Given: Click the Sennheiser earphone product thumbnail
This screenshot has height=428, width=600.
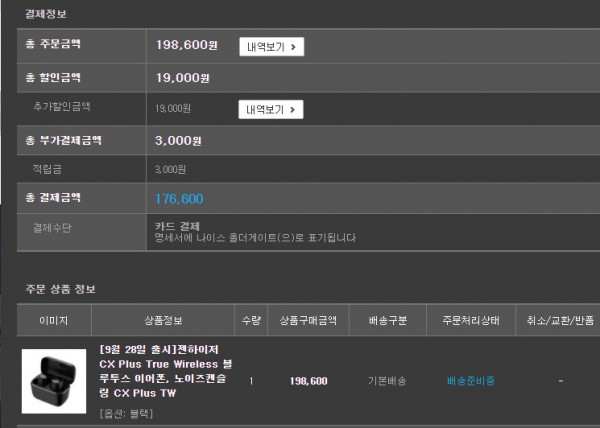Looking at the screenshot, I should pos(54,381).
